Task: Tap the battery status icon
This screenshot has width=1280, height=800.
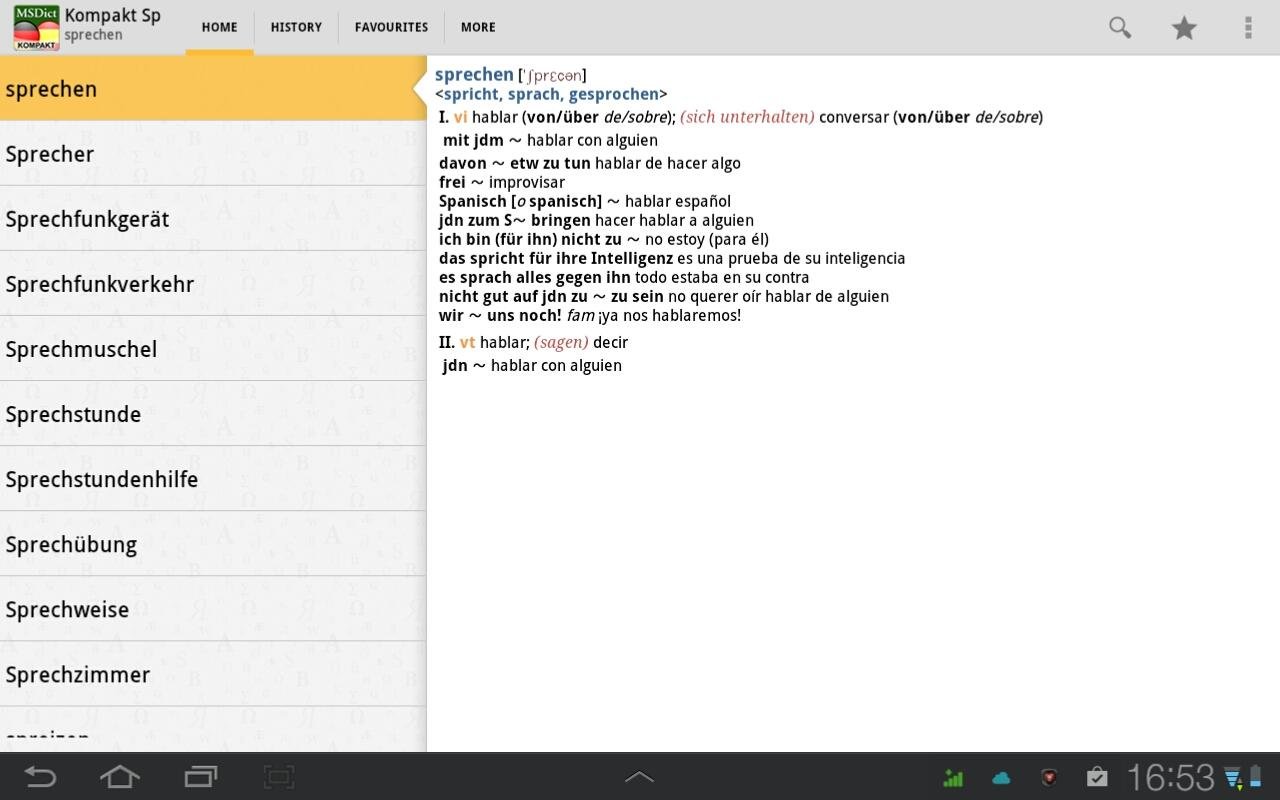Action: point(1256,777)
